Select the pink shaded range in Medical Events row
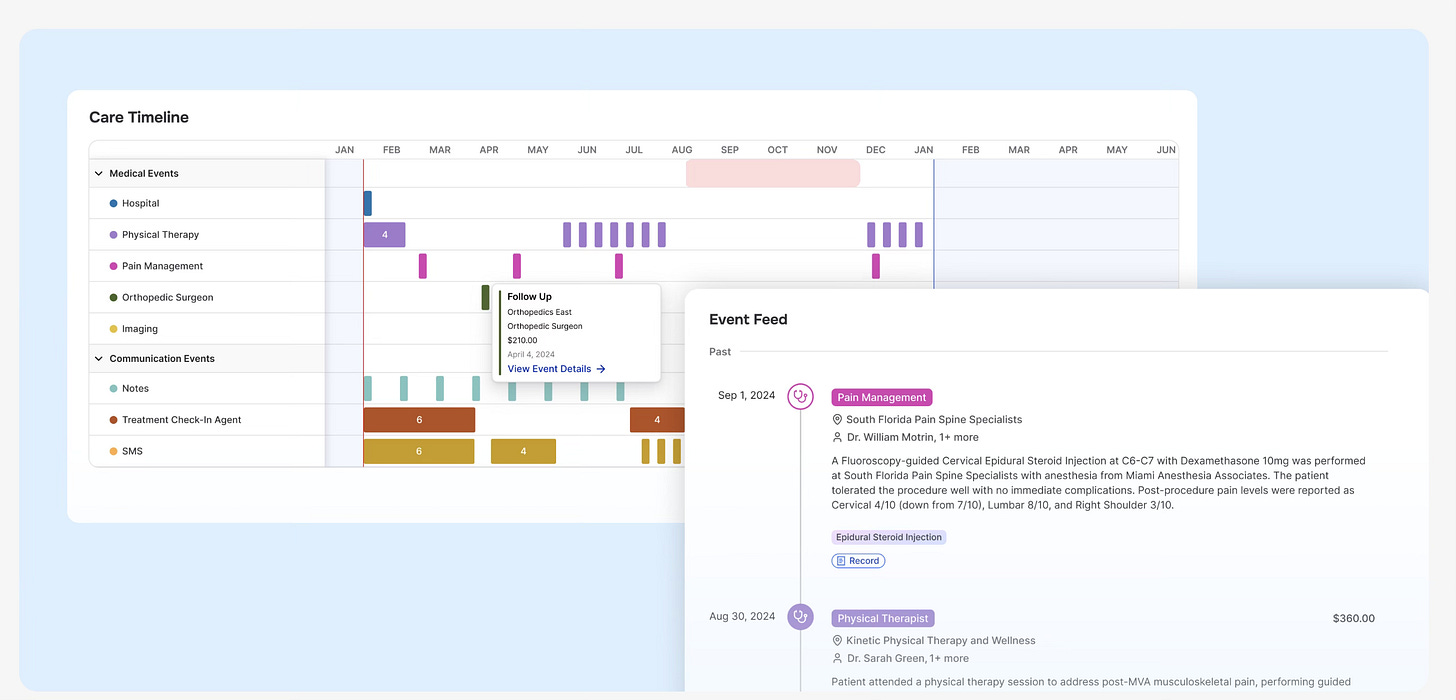Screen dimensions: 1456x700 [x=773, y=173]
